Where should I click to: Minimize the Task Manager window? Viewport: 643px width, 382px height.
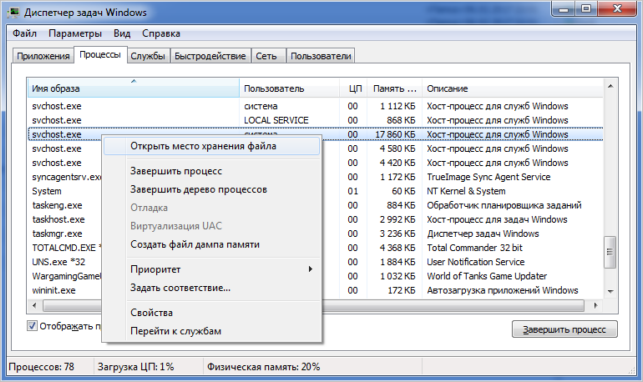pos(564,9)
